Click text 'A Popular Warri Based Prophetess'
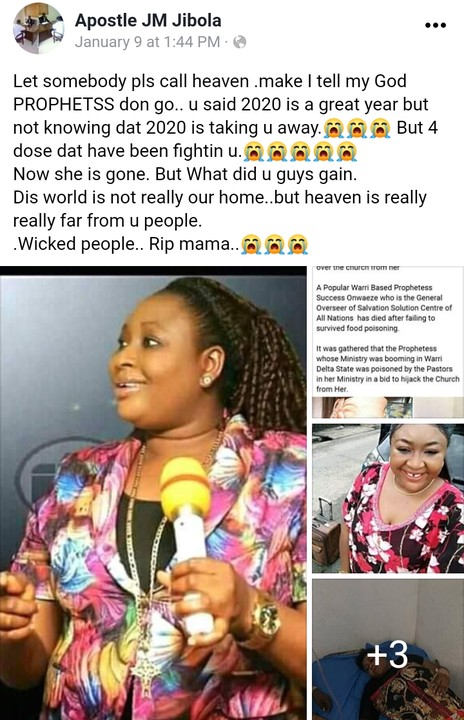Screen dimensions: 464x720 coord(374,287)
